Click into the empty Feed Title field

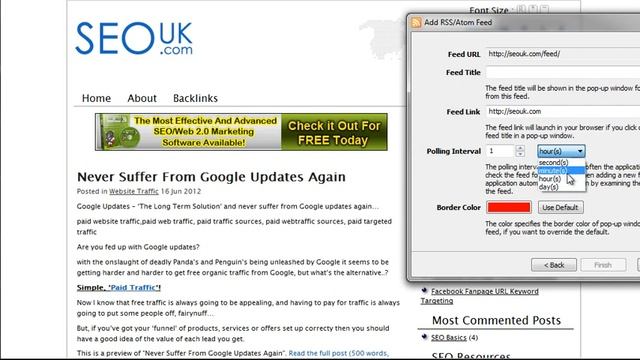[563, 72]
